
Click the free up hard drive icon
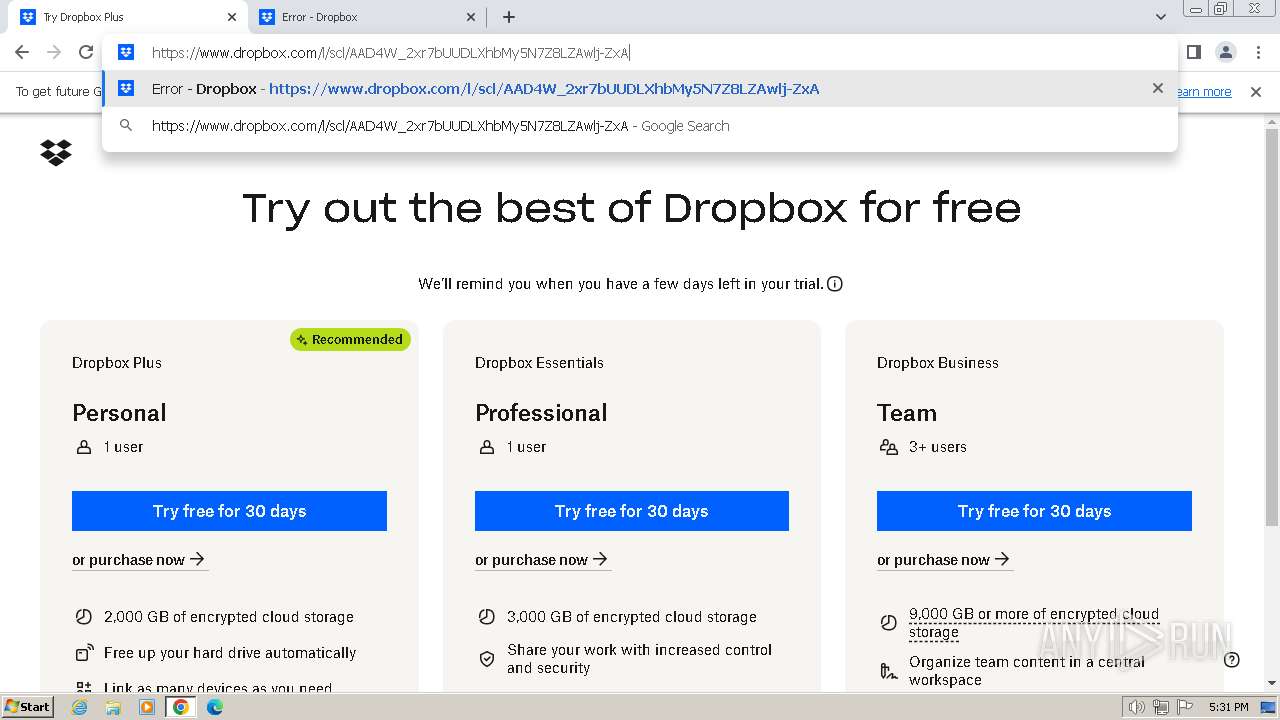pos(84,653)
